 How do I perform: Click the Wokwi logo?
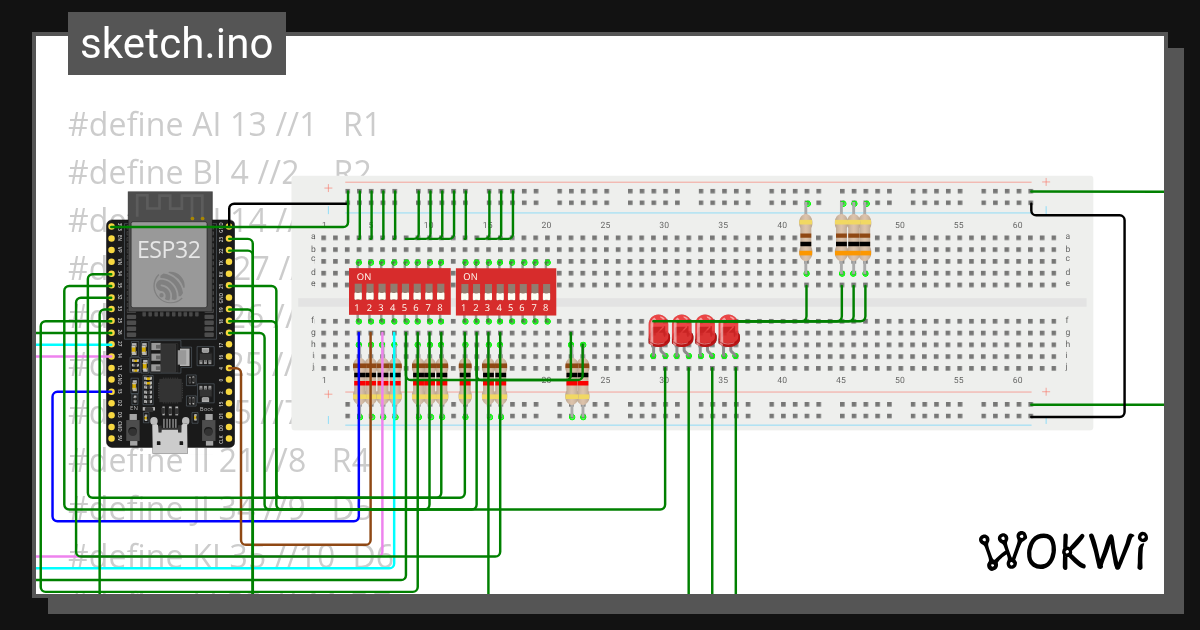point(1063,551)
